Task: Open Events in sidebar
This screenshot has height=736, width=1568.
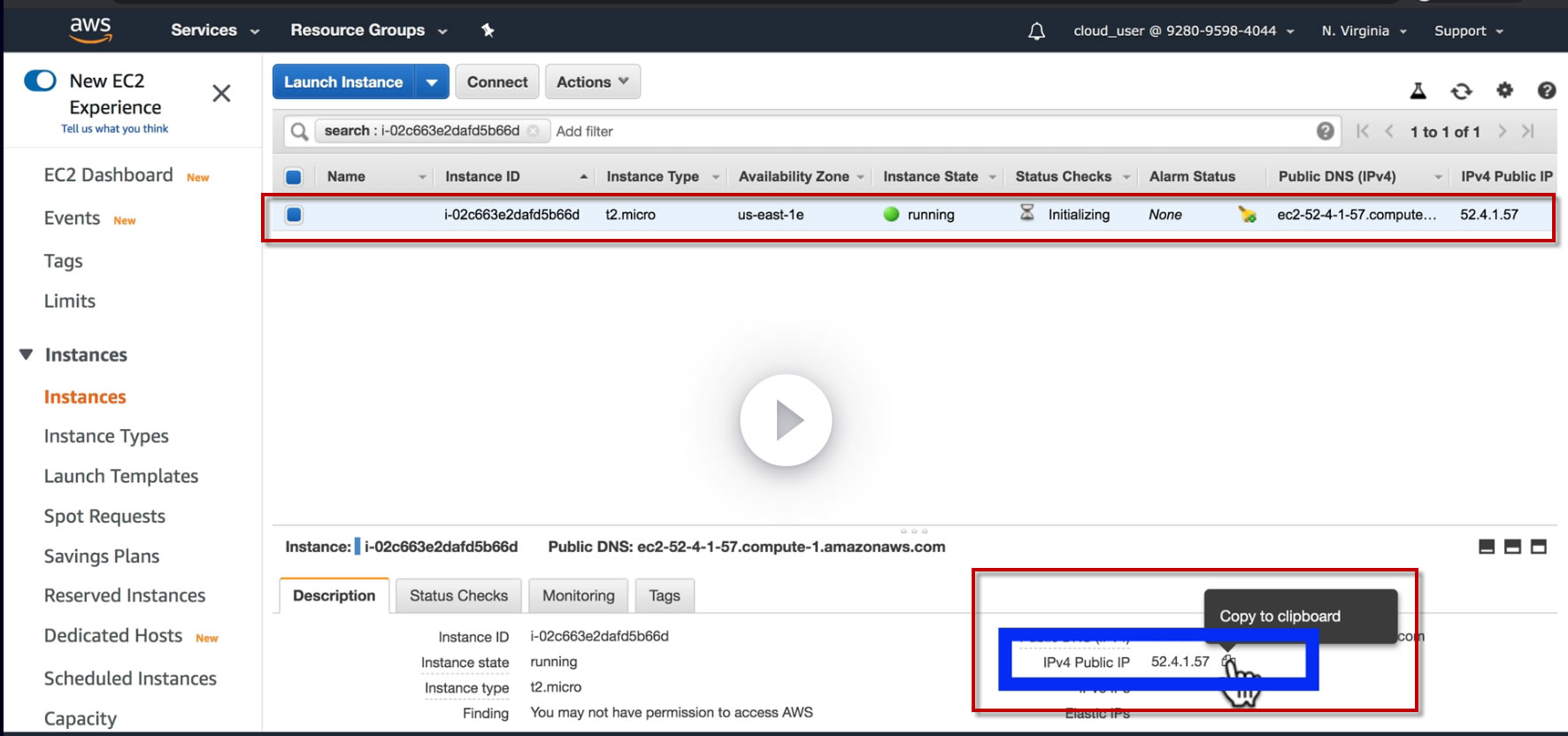Action: pos(72,218)
